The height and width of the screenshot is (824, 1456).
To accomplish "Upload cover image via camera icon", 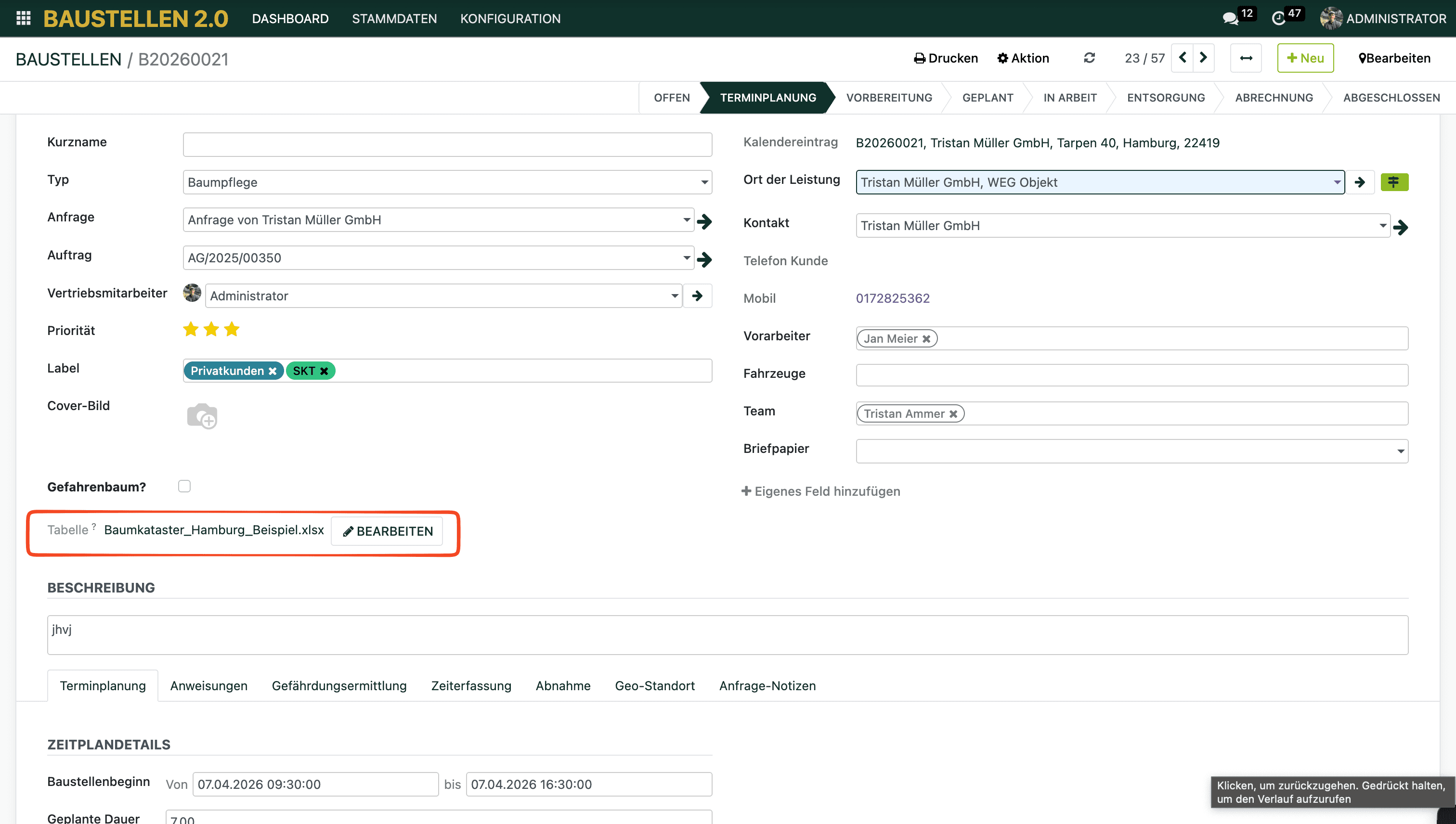I will pyautogui.click(x=202, y=416).
